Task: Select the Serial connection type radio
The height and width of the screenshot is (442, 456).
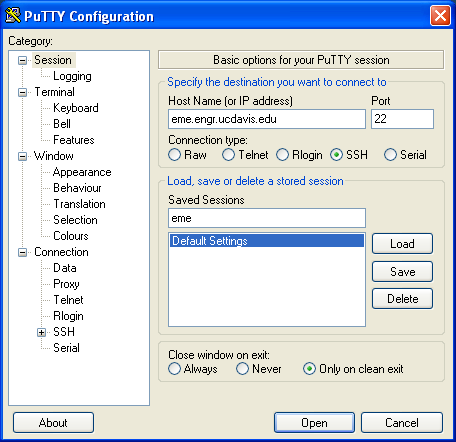Action: 390,155
